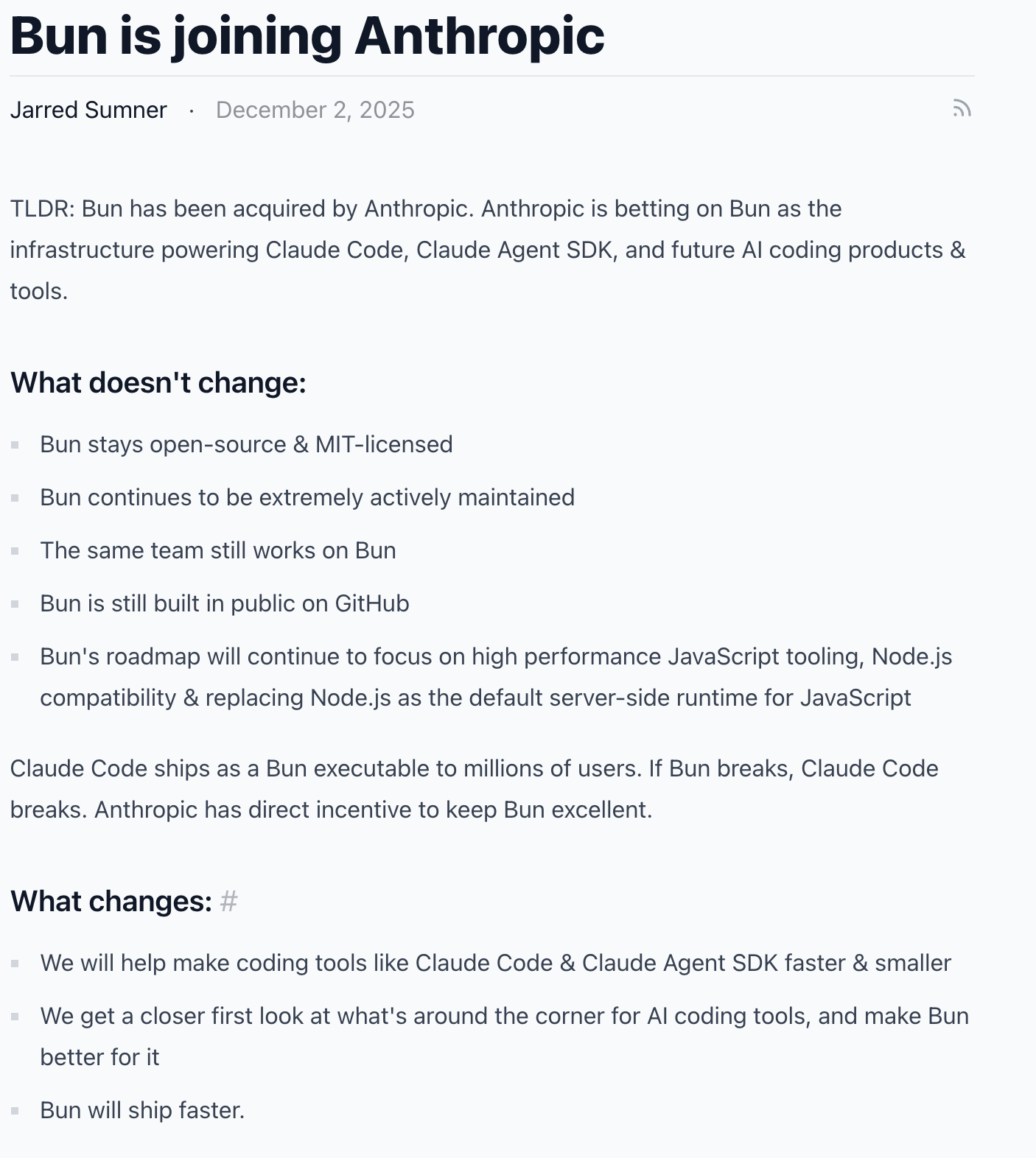Screen dimensions: 1036x1158
Task: Click the December 2, 2025 date
Action: (315, 110)
